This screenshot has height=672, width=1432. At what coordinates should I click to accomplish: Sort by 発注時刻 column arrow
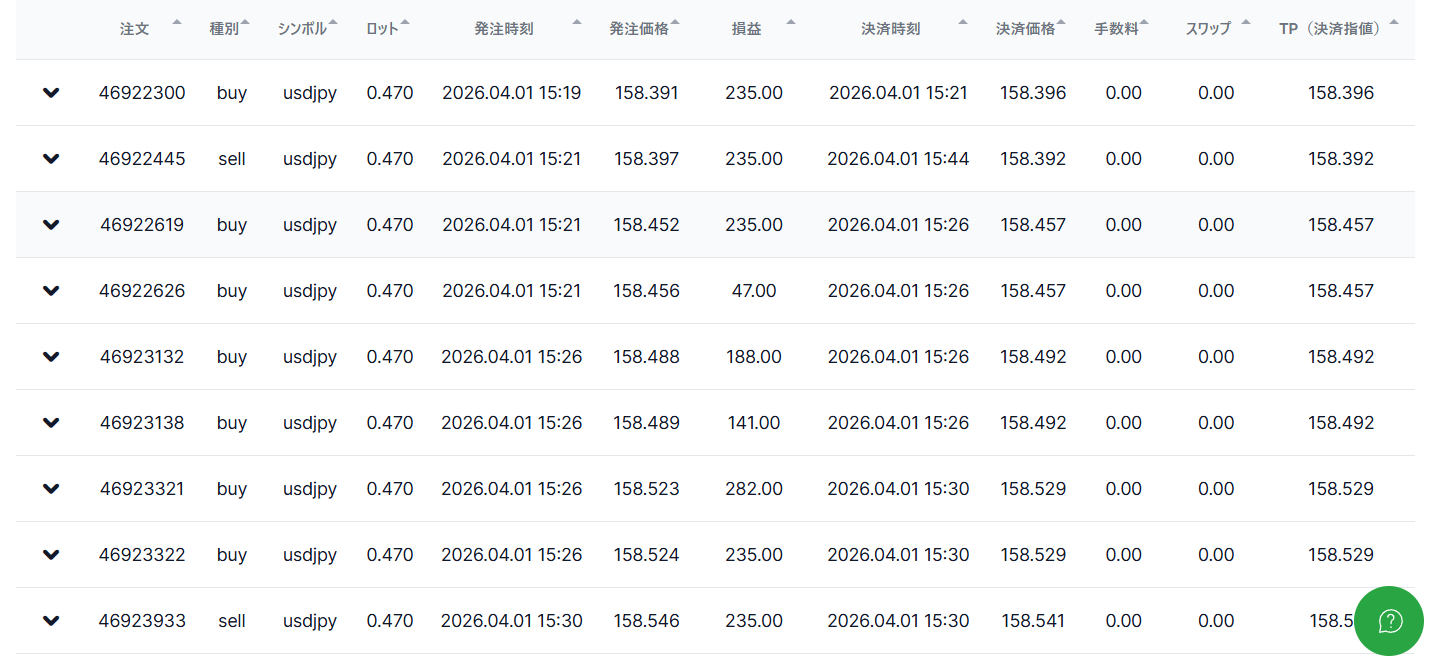coord(576,22)
